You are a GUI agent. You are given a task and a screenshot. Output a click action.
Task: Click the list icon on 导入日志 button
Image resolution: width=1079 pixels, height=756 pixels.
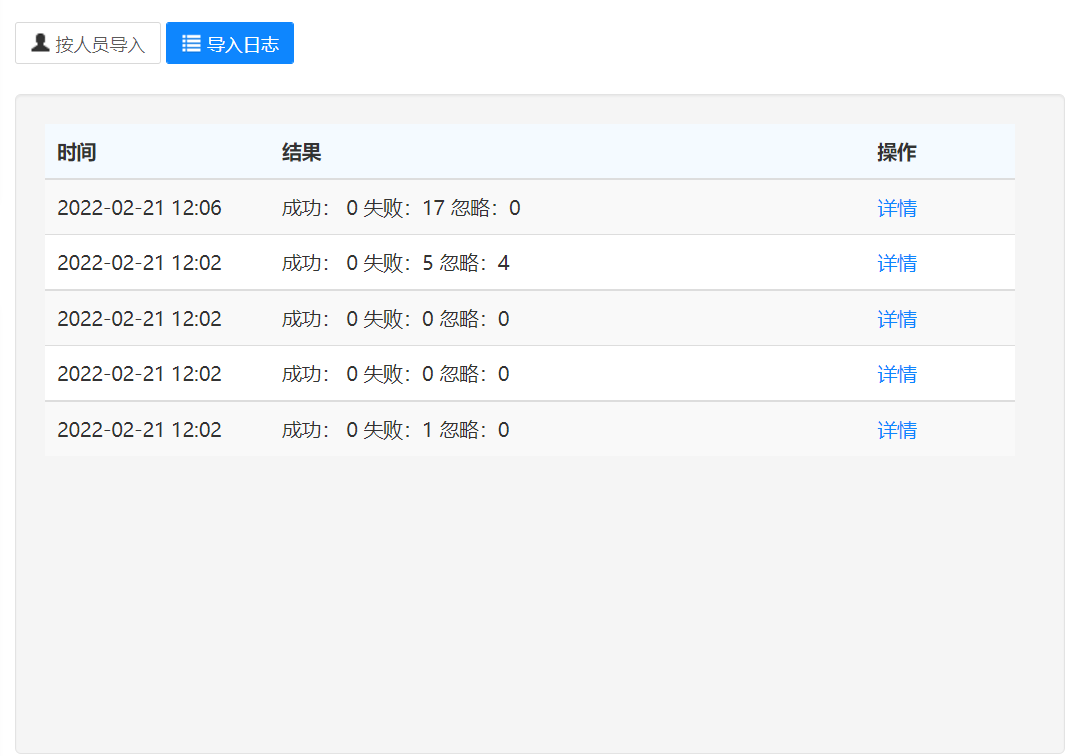pos(191,43)
